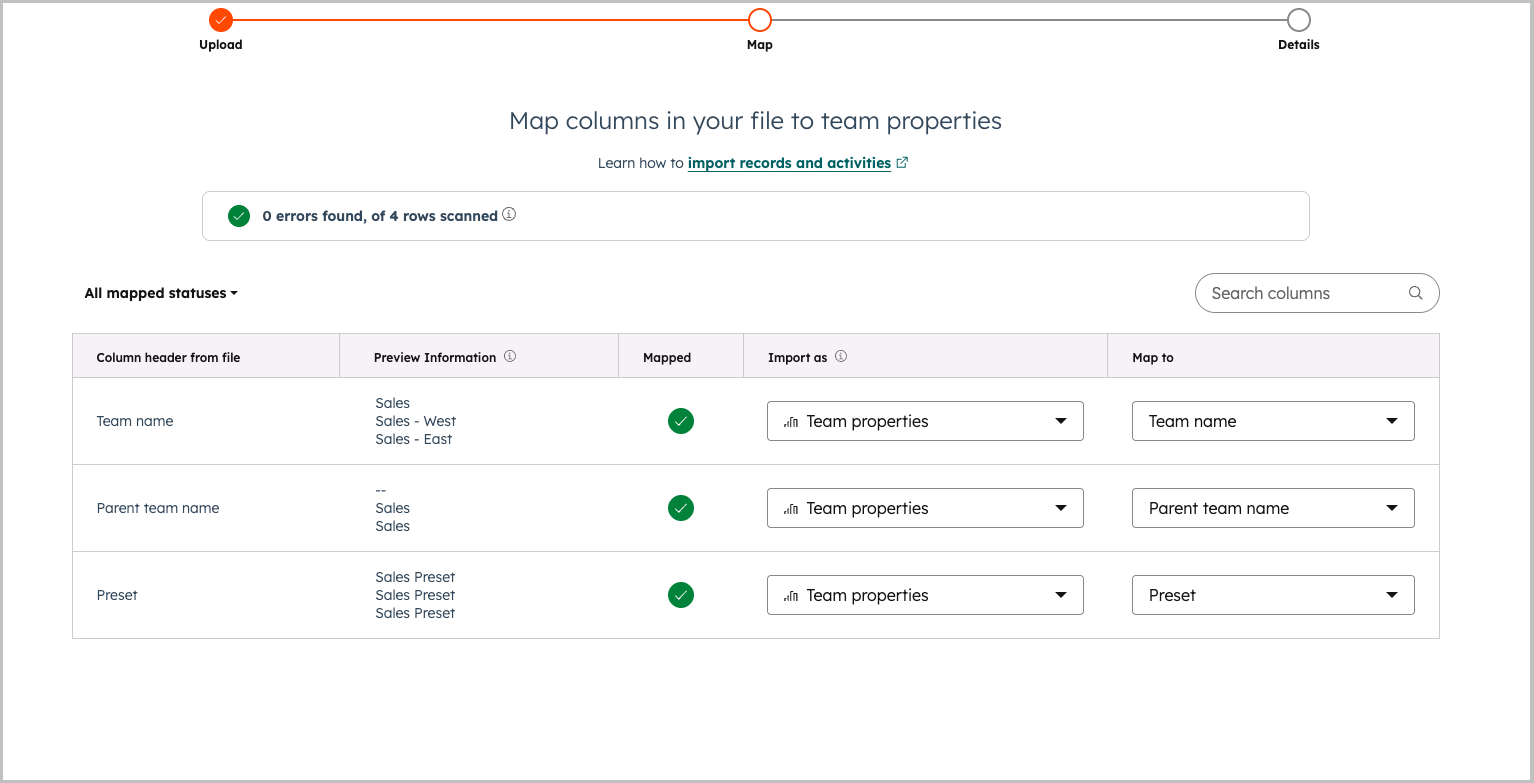Jump to the Details step
Screen dimensions: 1534x783
point(1298,20)
